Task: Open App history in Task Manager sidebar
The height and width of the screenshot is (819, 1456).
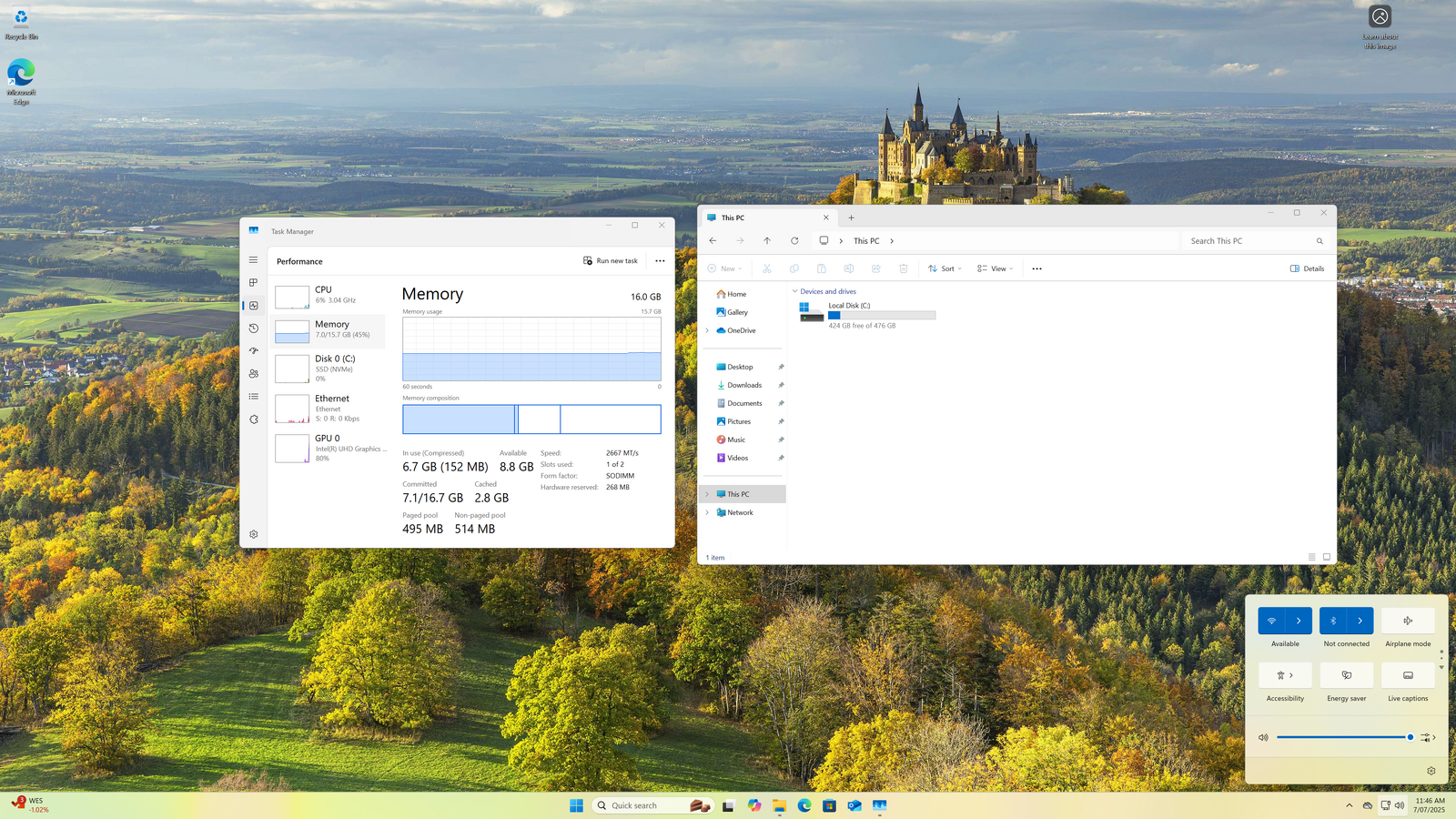Action: pos(254,329)
